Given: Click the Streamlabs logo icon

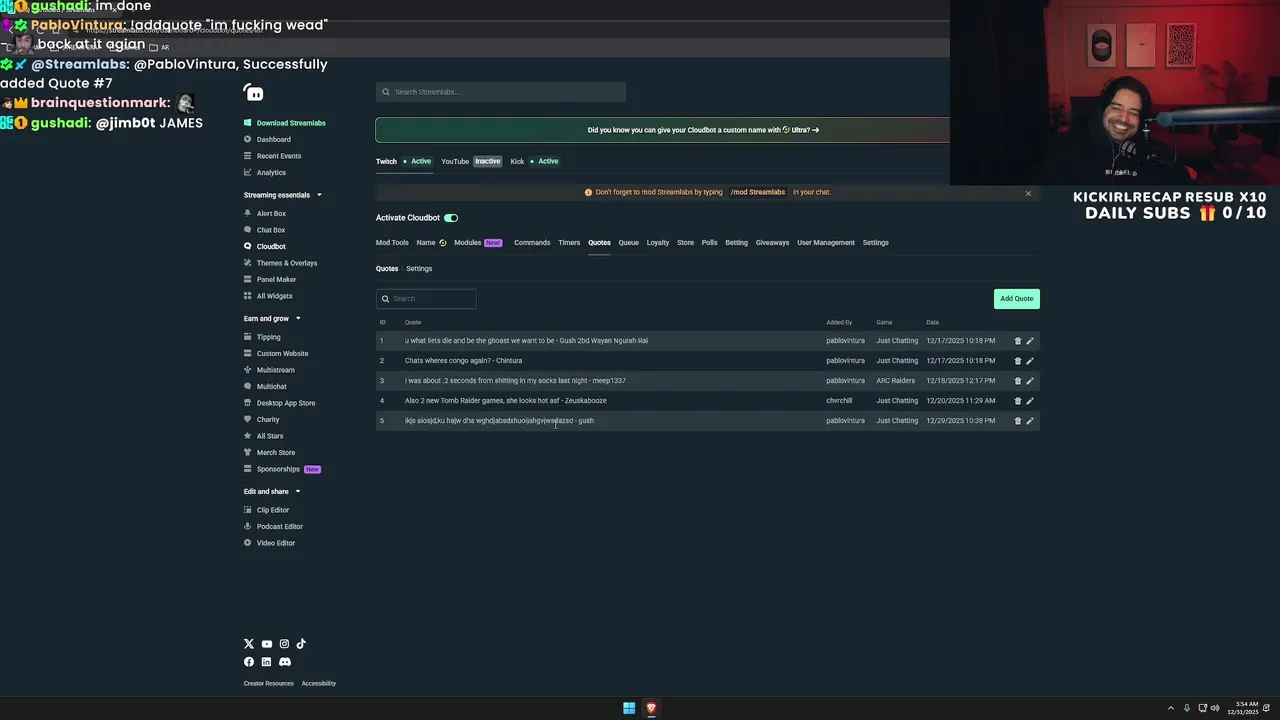Looking at the screenshot, I should (x=254, y=93).
